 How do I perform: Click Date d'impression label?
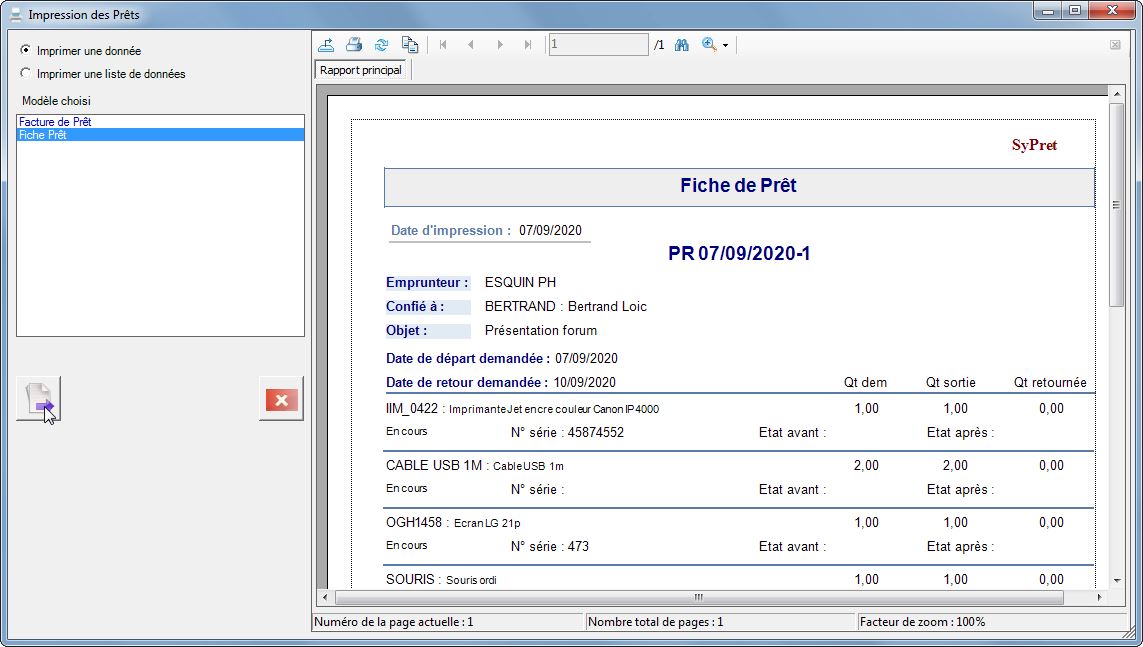pyautogui.click(x=451, y=230)
